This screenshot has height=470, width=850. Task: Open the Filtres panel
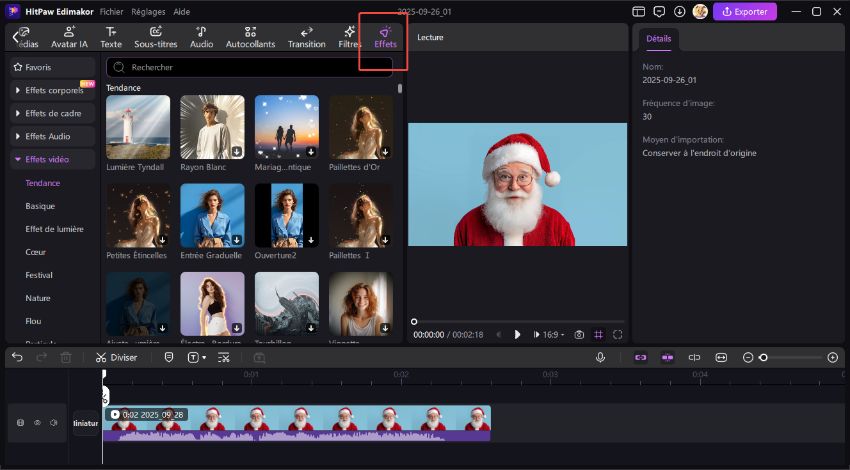(x=350, y=37)
